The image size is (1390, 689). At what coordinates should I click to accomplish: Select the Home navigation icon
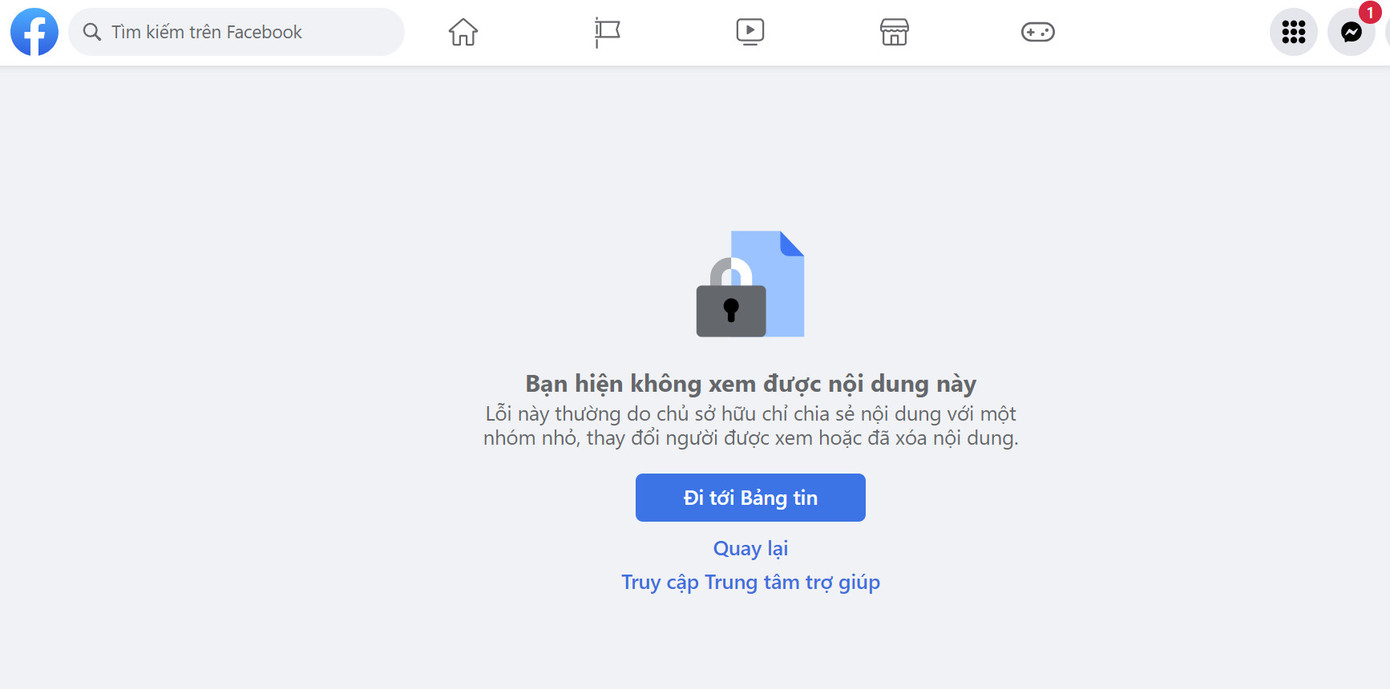[463, 31]
